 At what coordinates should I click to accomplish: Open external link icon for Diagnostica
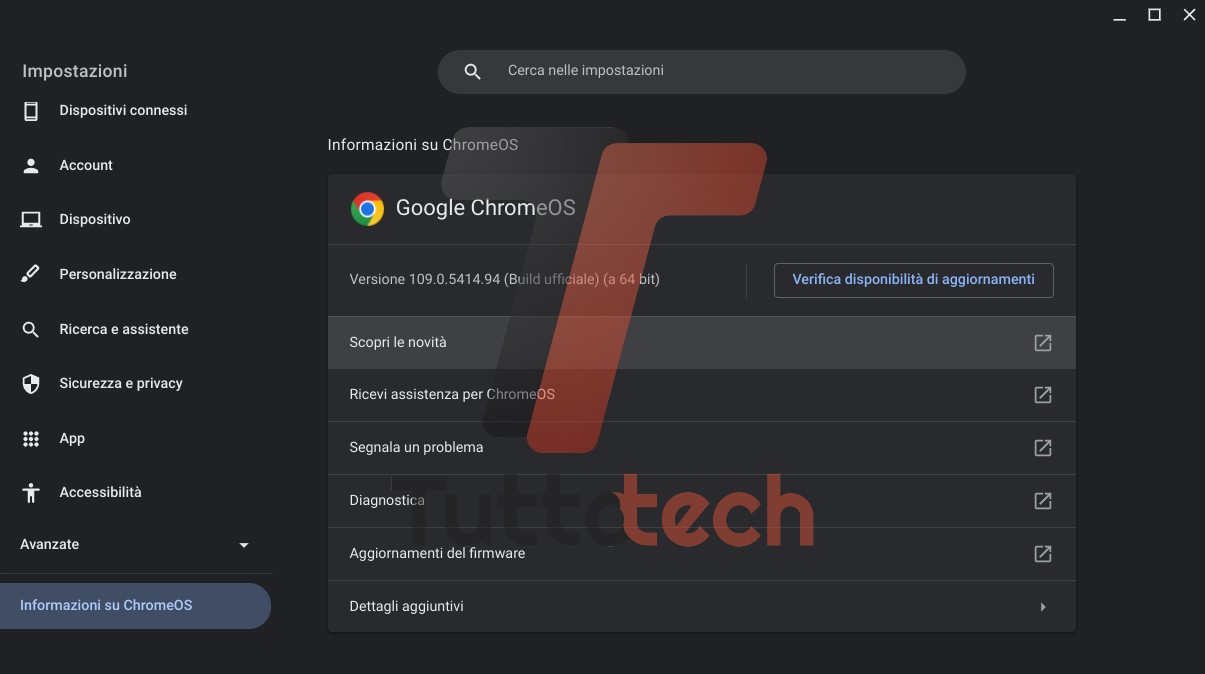(1042, 501)
